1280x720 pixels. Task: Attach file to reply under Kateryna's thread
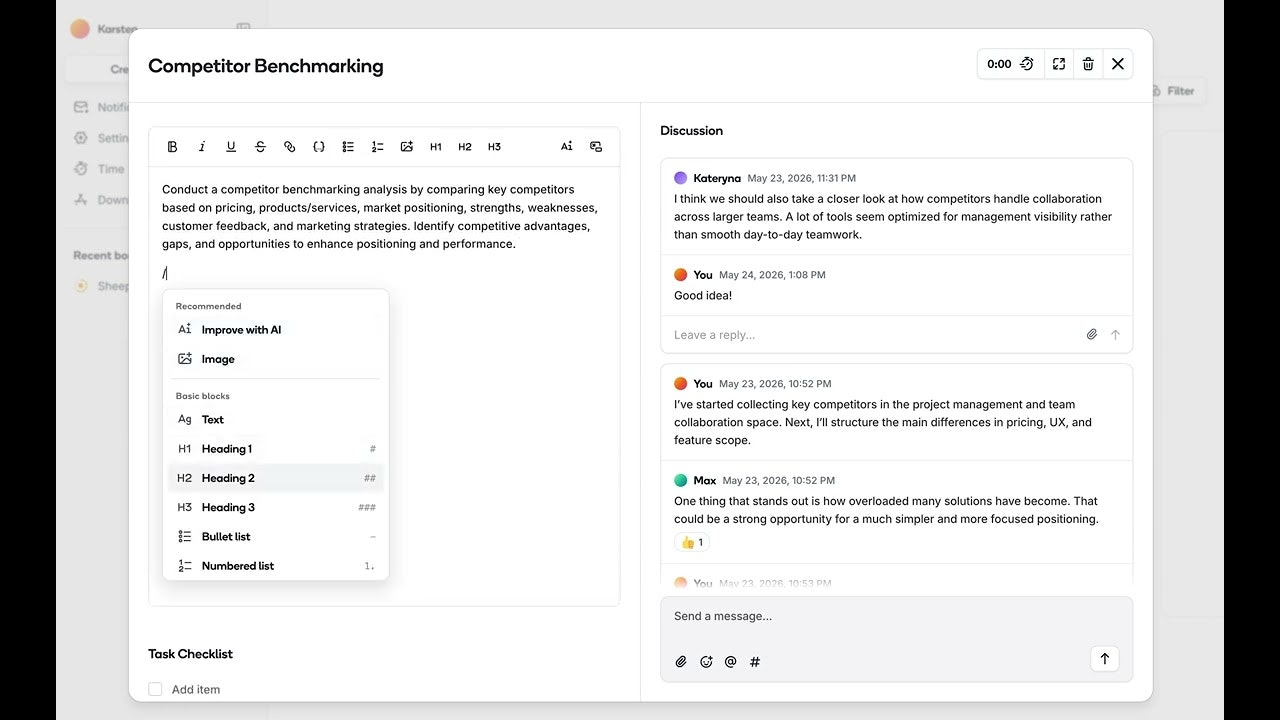[1092, 335]
